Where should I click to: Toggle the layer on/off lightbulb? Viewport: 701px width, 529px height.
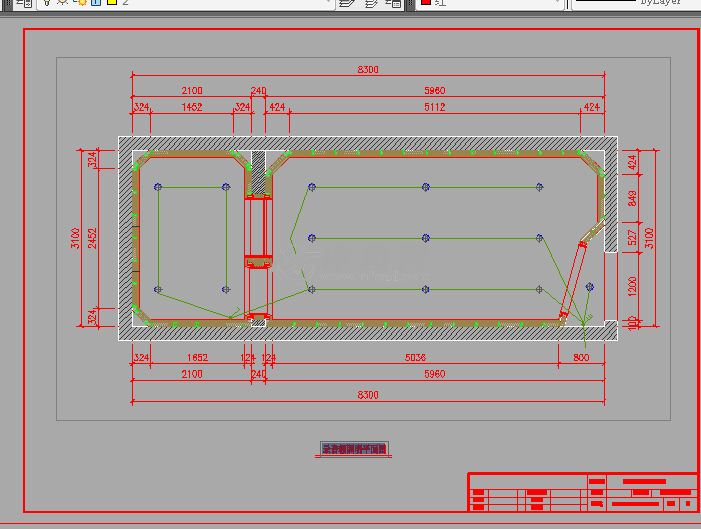pos(47,4)
